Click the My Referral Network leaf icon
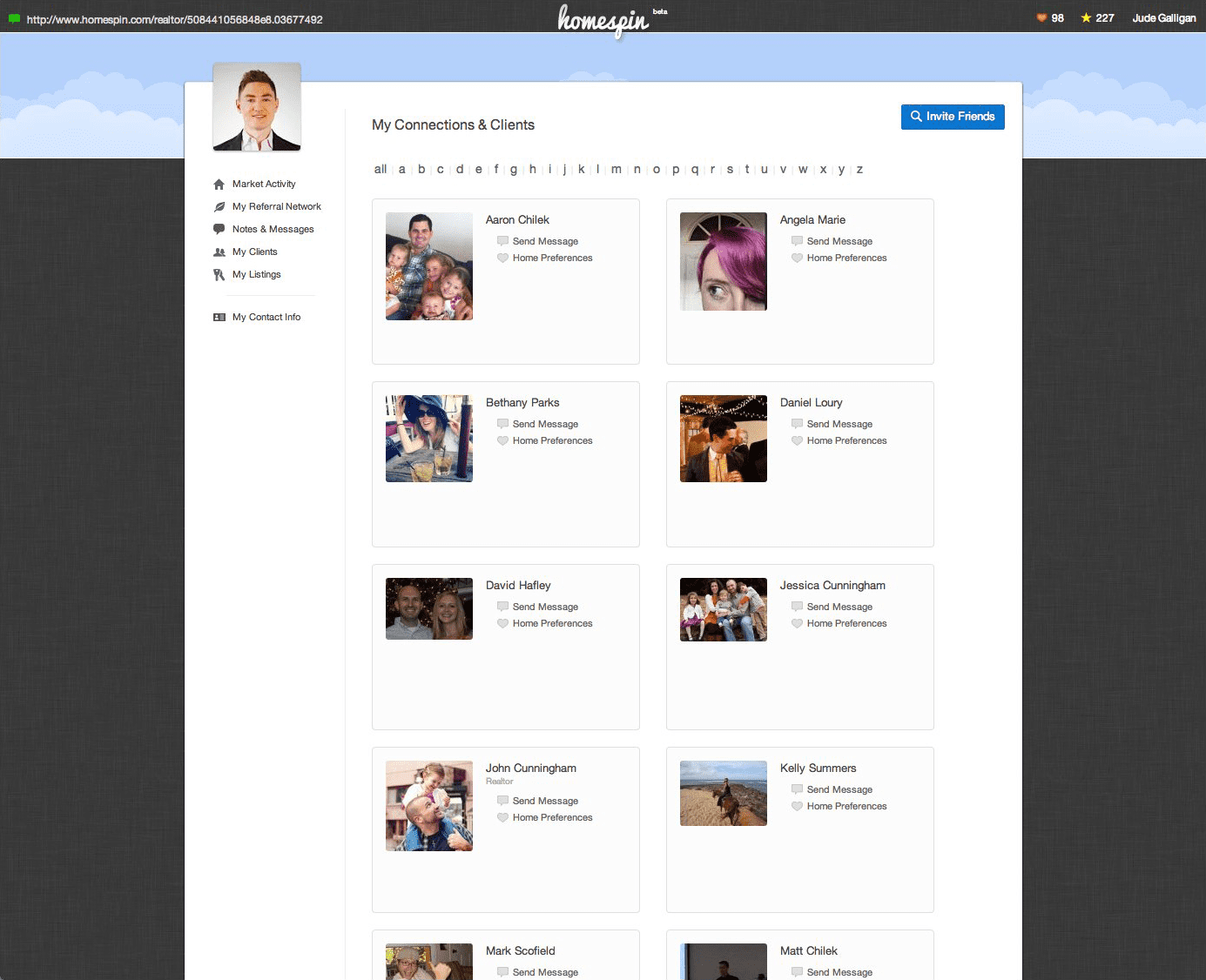Viewport: 1206px width, 980px height. click(219, 207)
